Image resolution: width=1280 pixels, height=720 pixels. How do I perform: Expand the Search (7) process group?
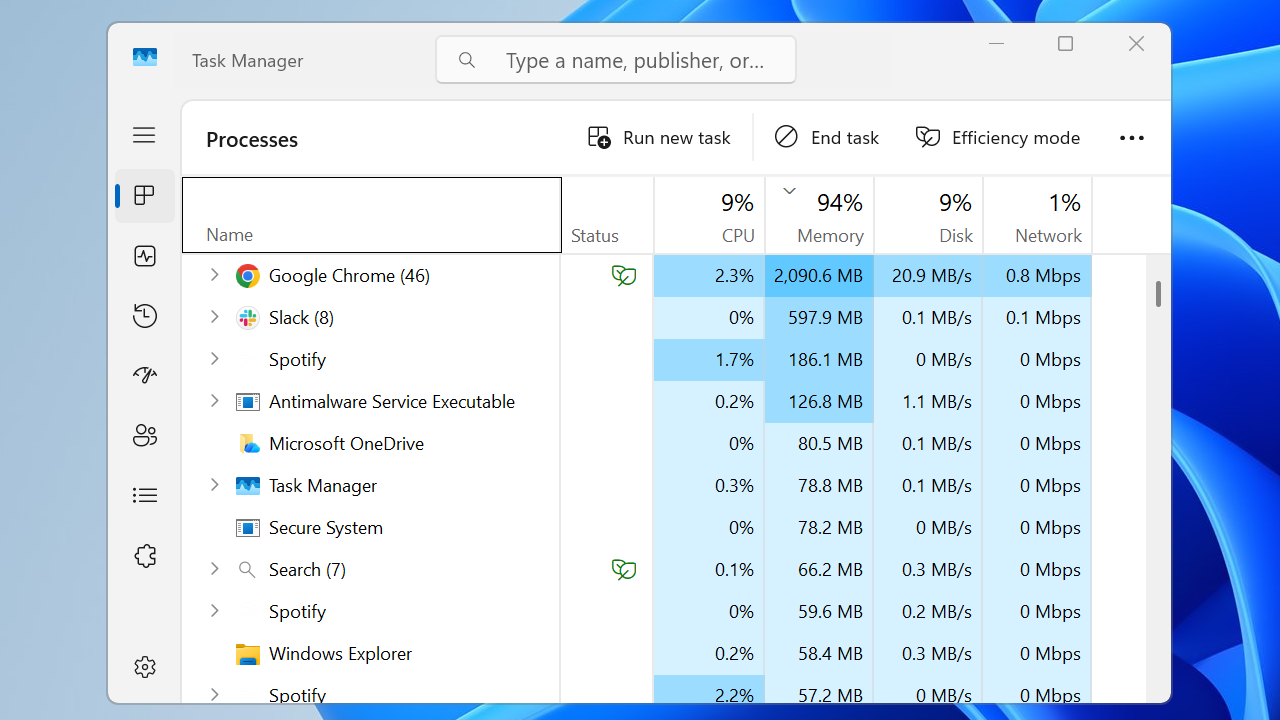[214, 569]
